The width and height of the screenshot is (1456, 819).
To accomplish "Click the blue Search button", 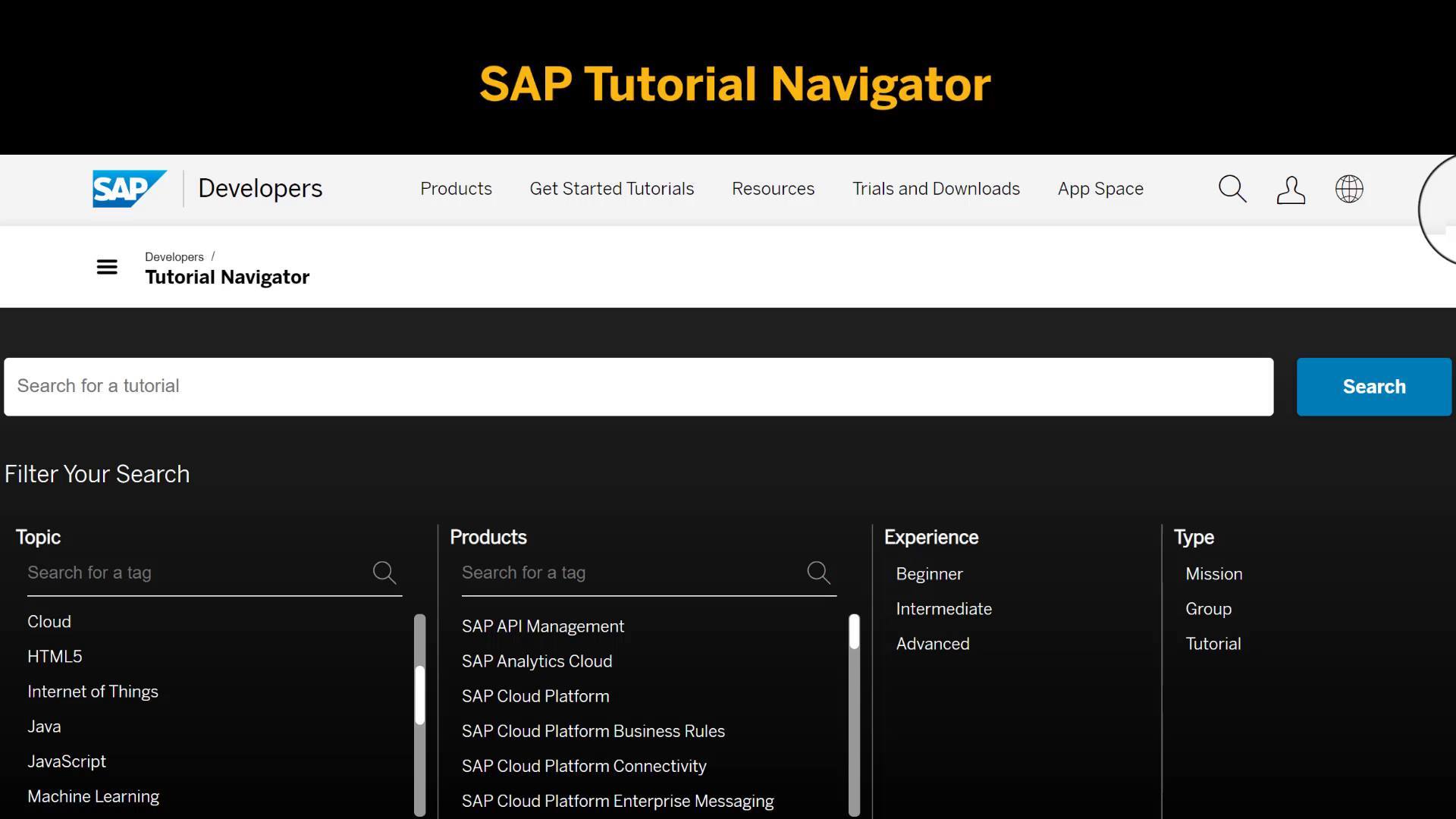I will (1374, 387).
